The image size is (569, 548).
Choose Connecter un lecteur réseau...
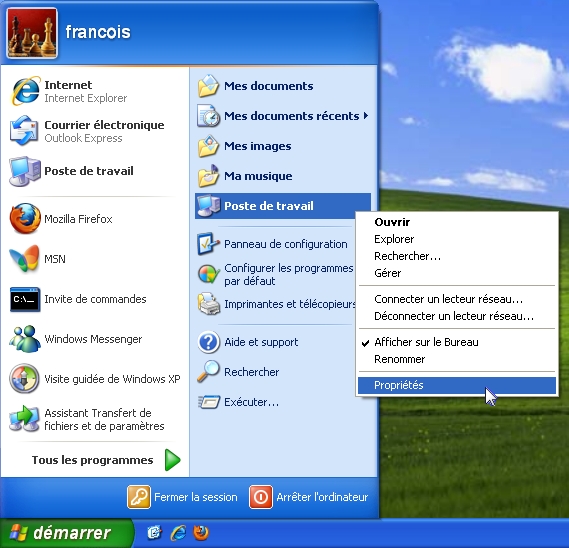[x=457, y=299]
